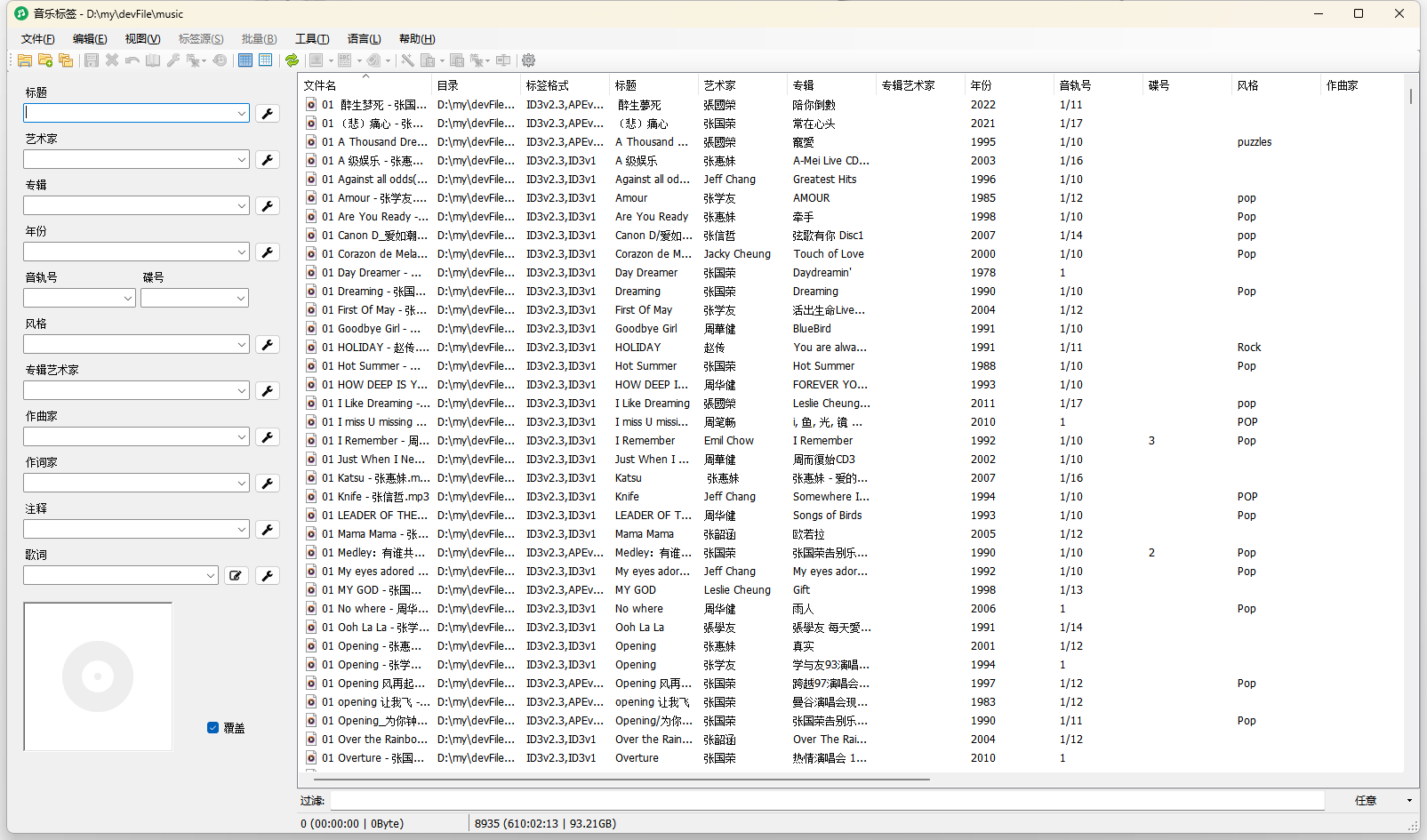Image resolution: width=1427 pixels, height=840 pixels.
Task: Click the wrench button beside 艺术家 field
Action: point(267,160)
